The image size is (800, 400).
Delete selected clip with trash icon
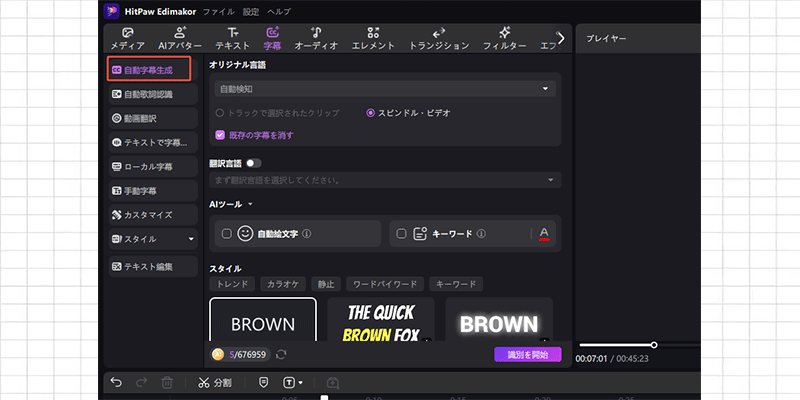pyautogui.click(x=167, y=383)
